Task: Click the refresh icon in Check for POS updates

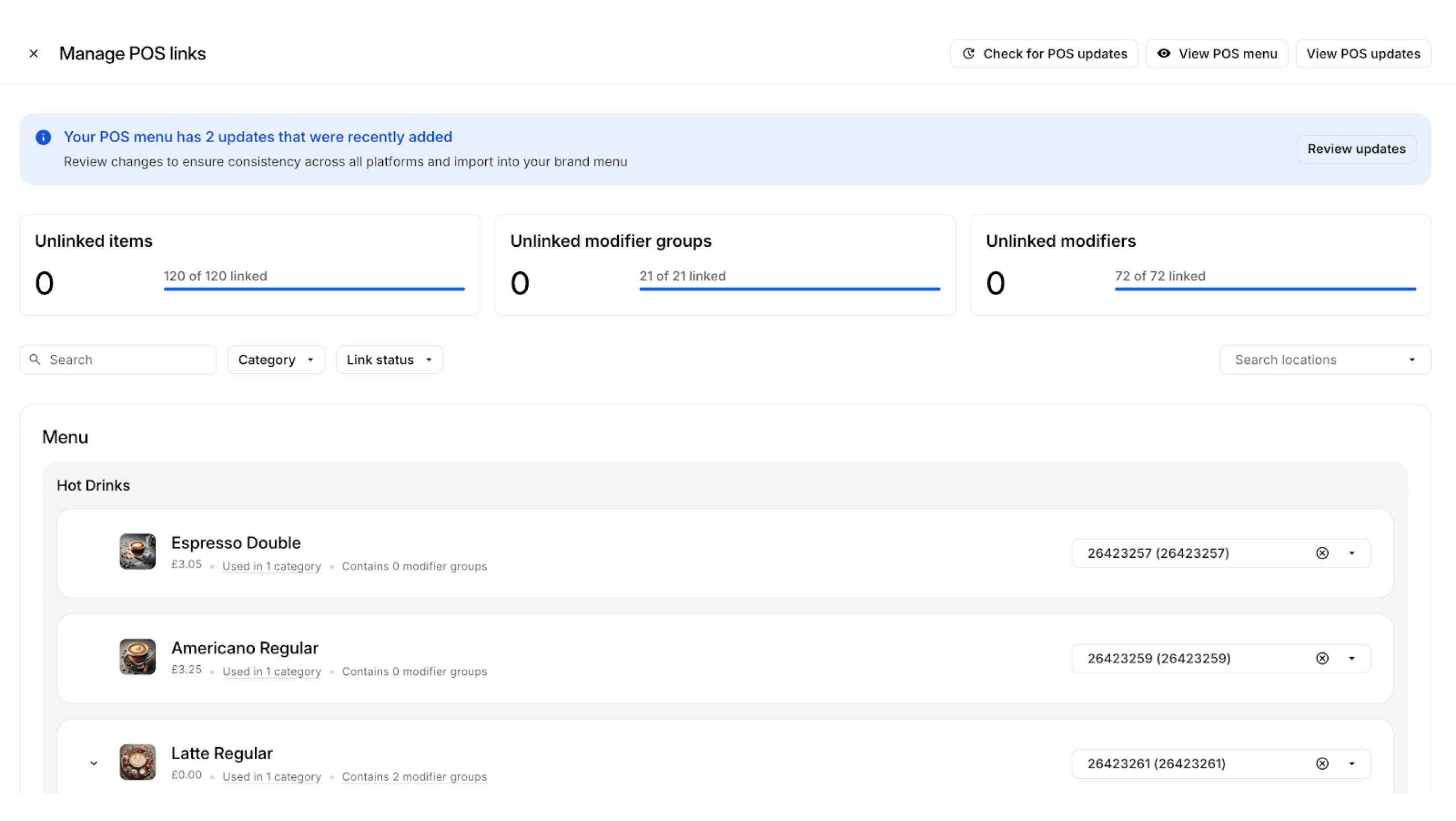Action: pyautogui.click(x=969, y=53)
